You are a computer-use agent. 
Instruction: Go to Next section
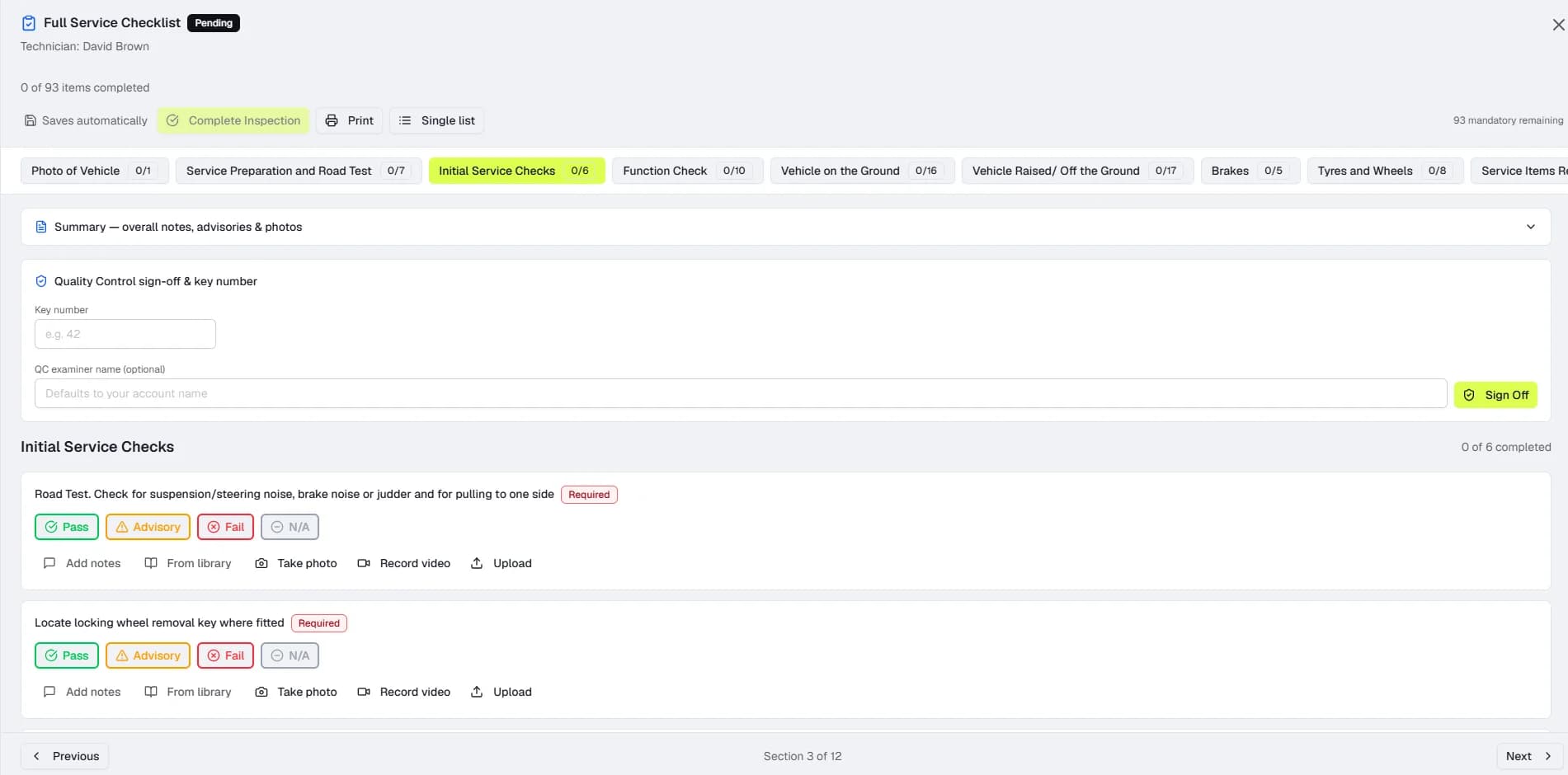coord(1529,756)
